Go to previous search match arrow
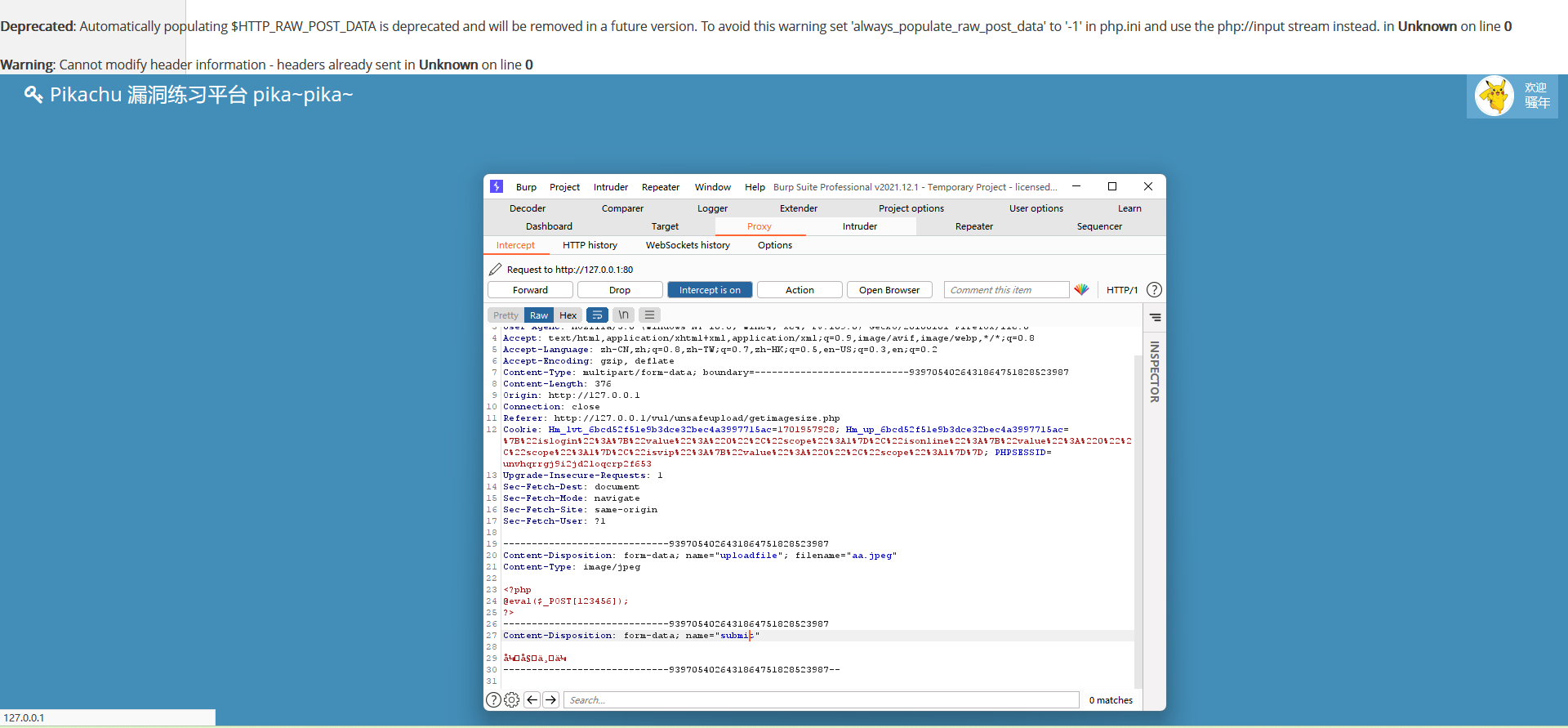1568x728 pixels. [x=532, y=699]
